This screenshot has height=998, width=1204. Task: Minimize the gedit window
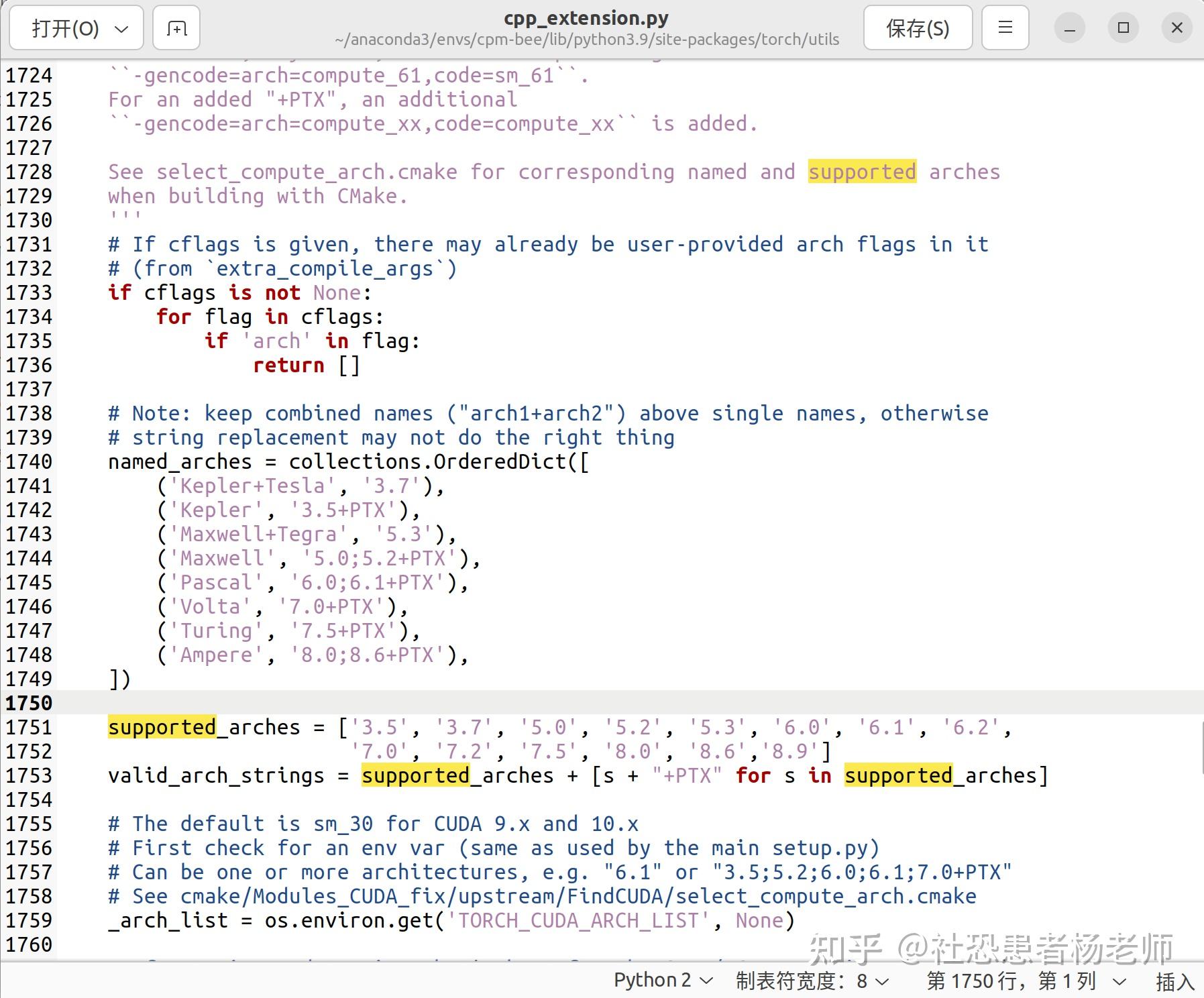(x=1070, y=28)
